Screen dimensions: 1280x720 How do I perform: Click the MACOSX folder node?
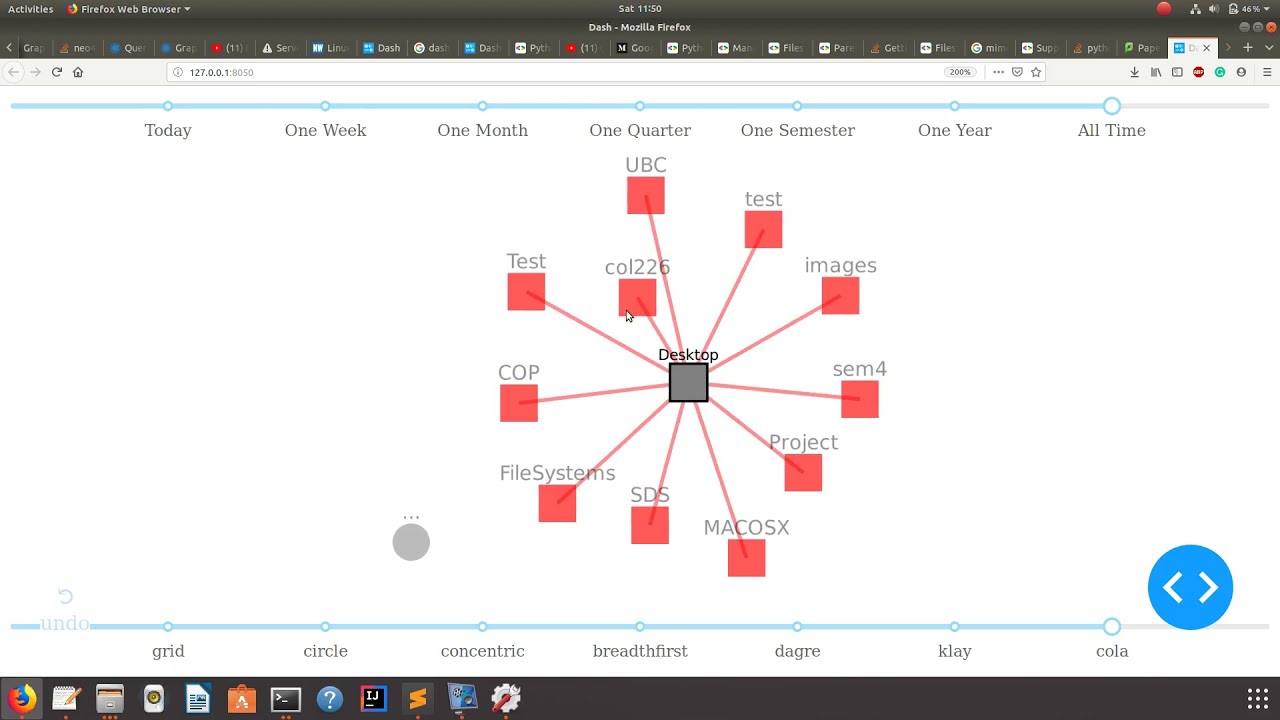[746, 558]
